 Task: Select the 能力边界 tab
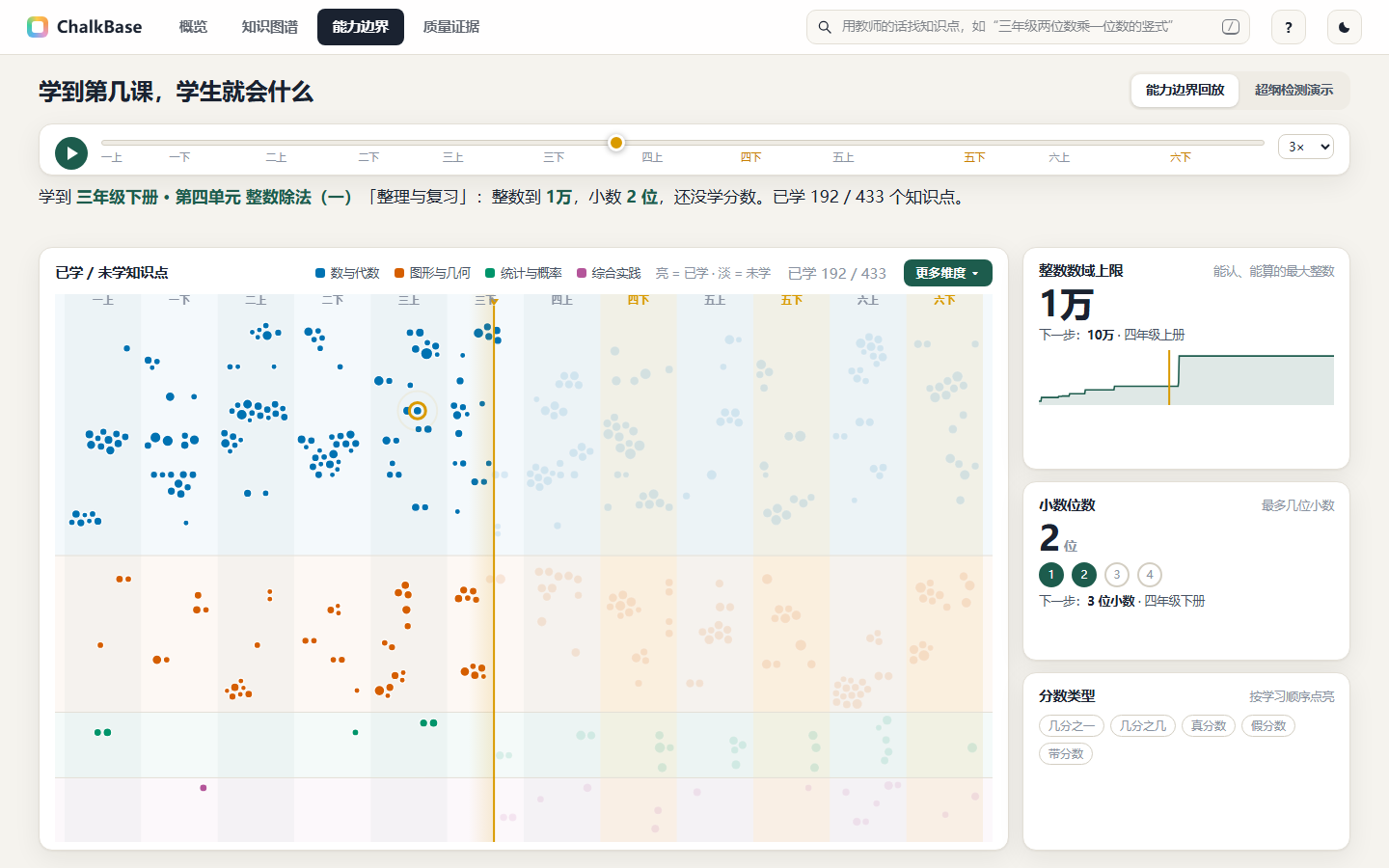coord(361,27)
